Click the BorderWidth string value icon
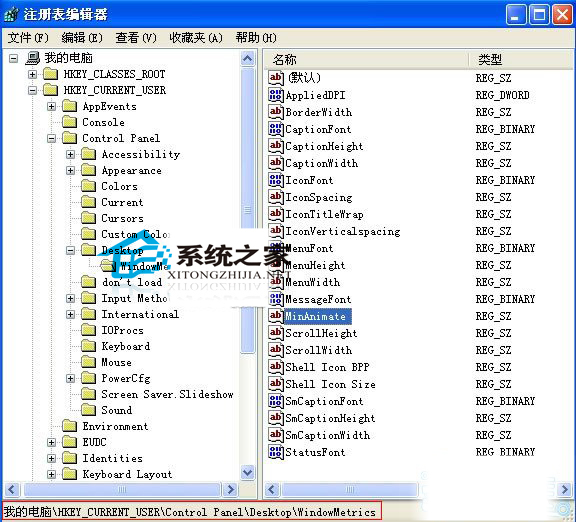The width and height of the screenshot is (576, 522). pyautogui.click(x=276, y=112)
